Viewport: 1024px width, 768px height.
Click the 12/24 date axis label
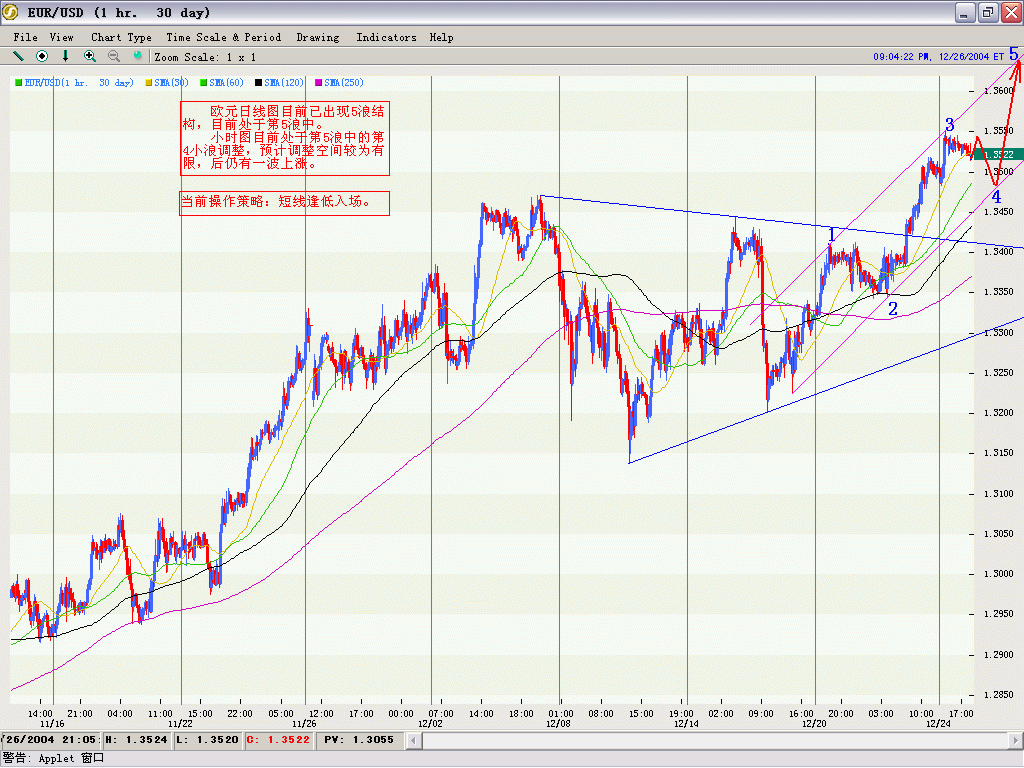(938, 724)
